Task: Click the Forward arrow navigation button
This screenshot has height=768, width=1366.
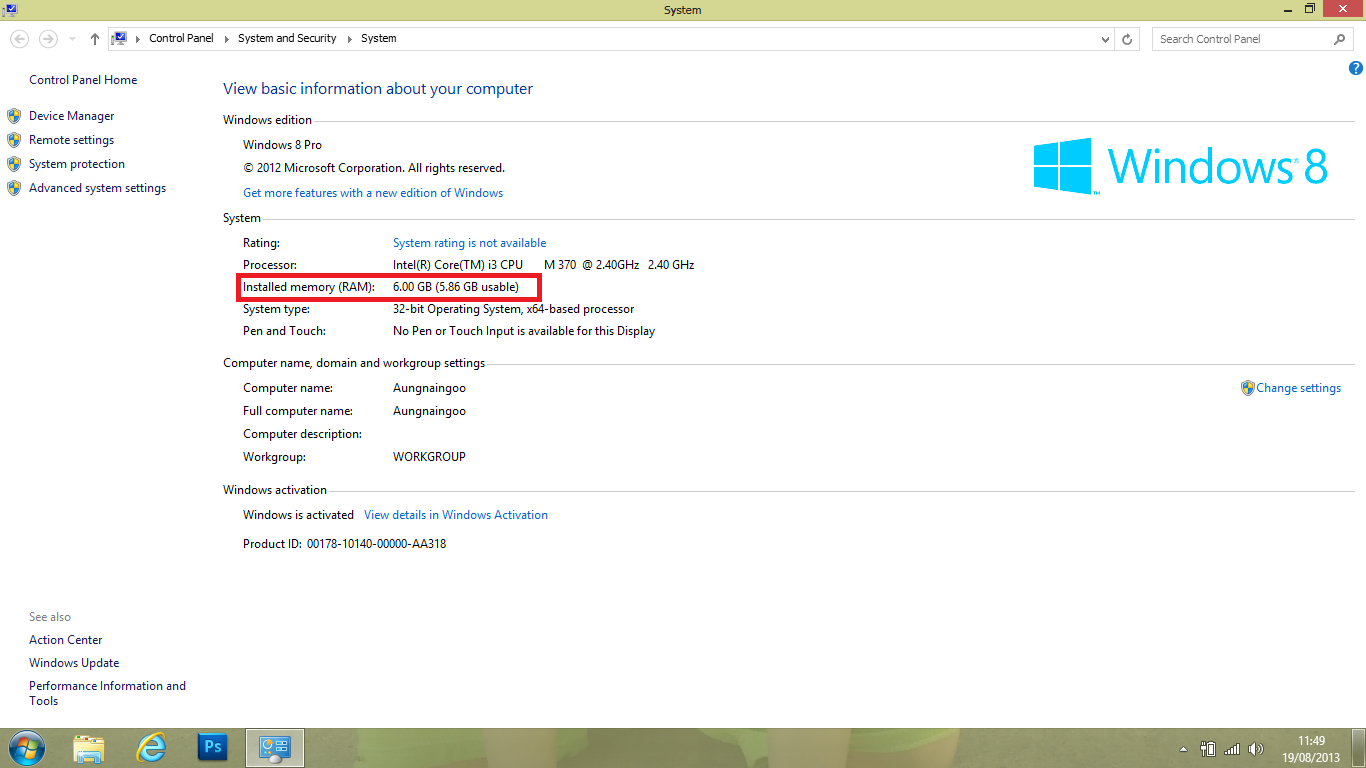Action: tap(48, 39)
